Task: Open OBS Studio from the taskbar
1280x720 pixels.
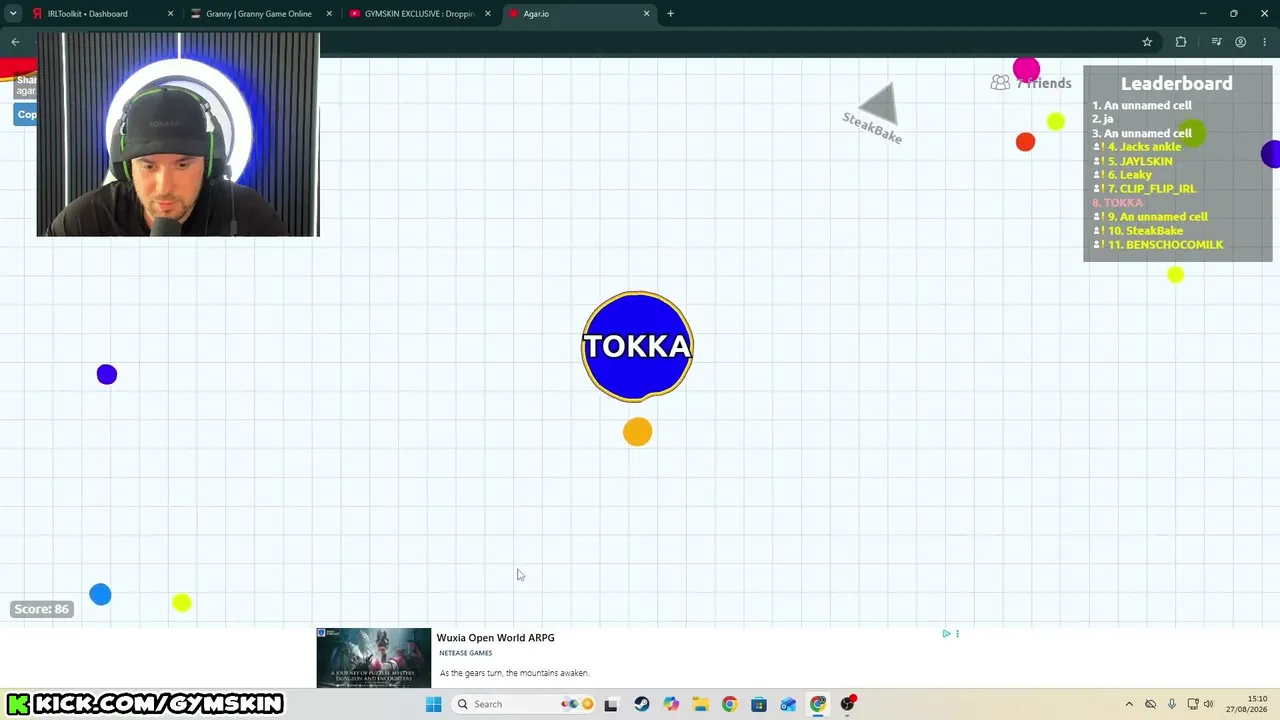Action: pyautogui.click(x=848, y=704)
